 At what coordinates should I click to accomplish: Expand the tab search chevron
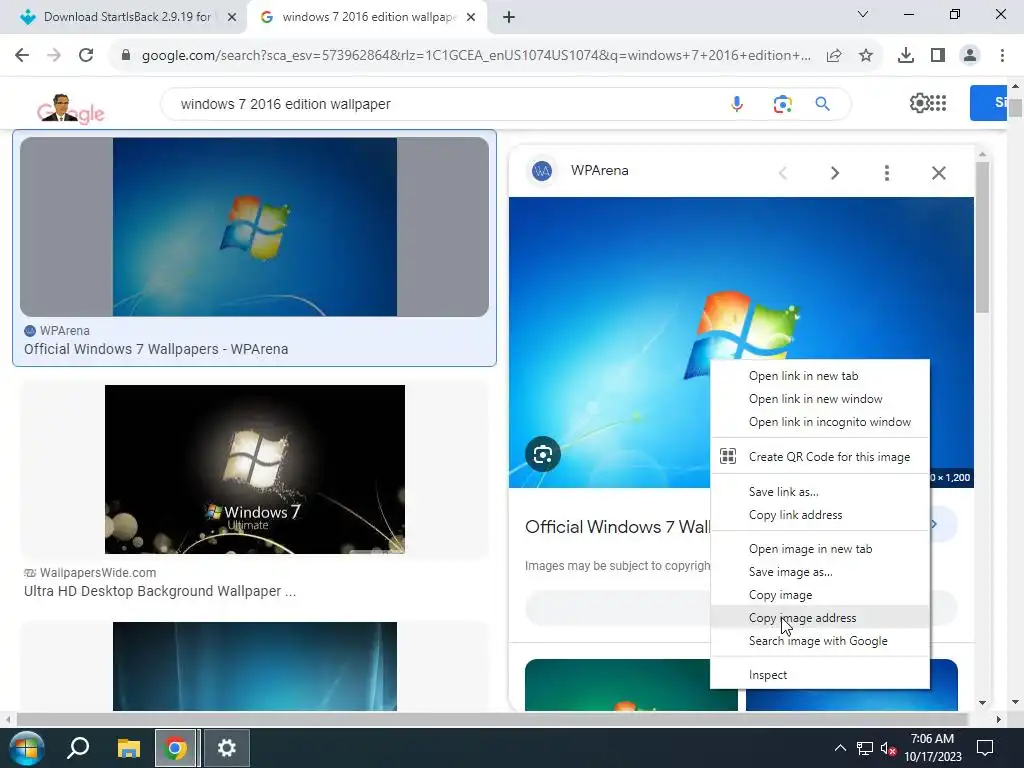coord(863,14)
